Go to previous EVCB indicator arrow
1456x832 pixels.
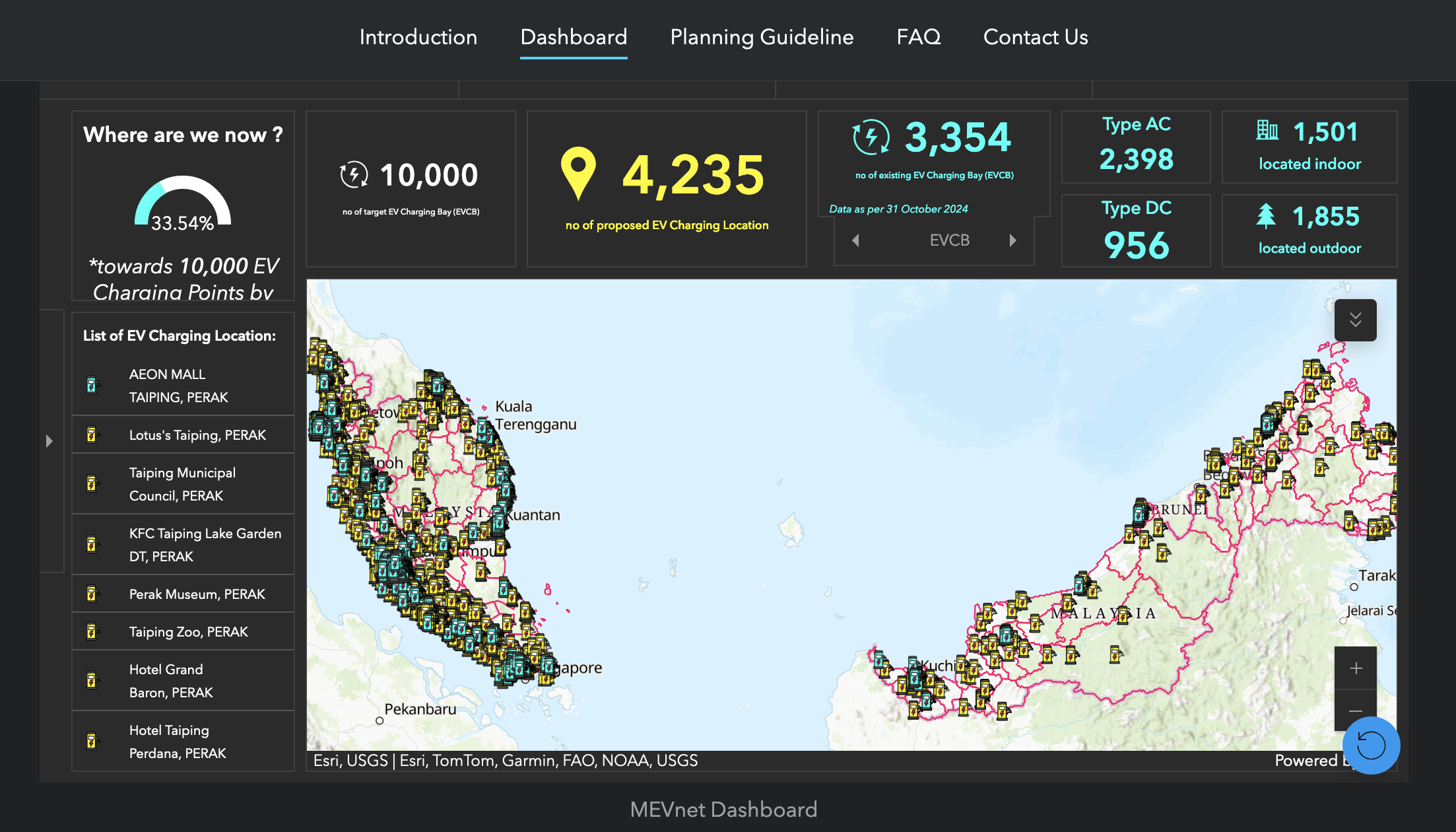(855, 240)
